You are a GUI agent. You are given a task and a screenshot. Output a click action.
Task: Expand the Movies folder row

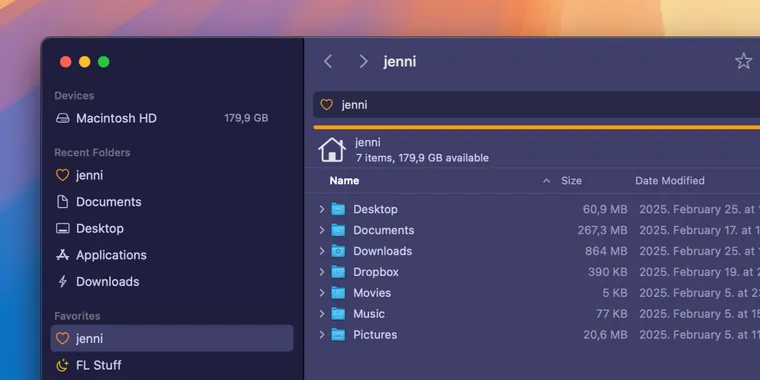(321, 293)
